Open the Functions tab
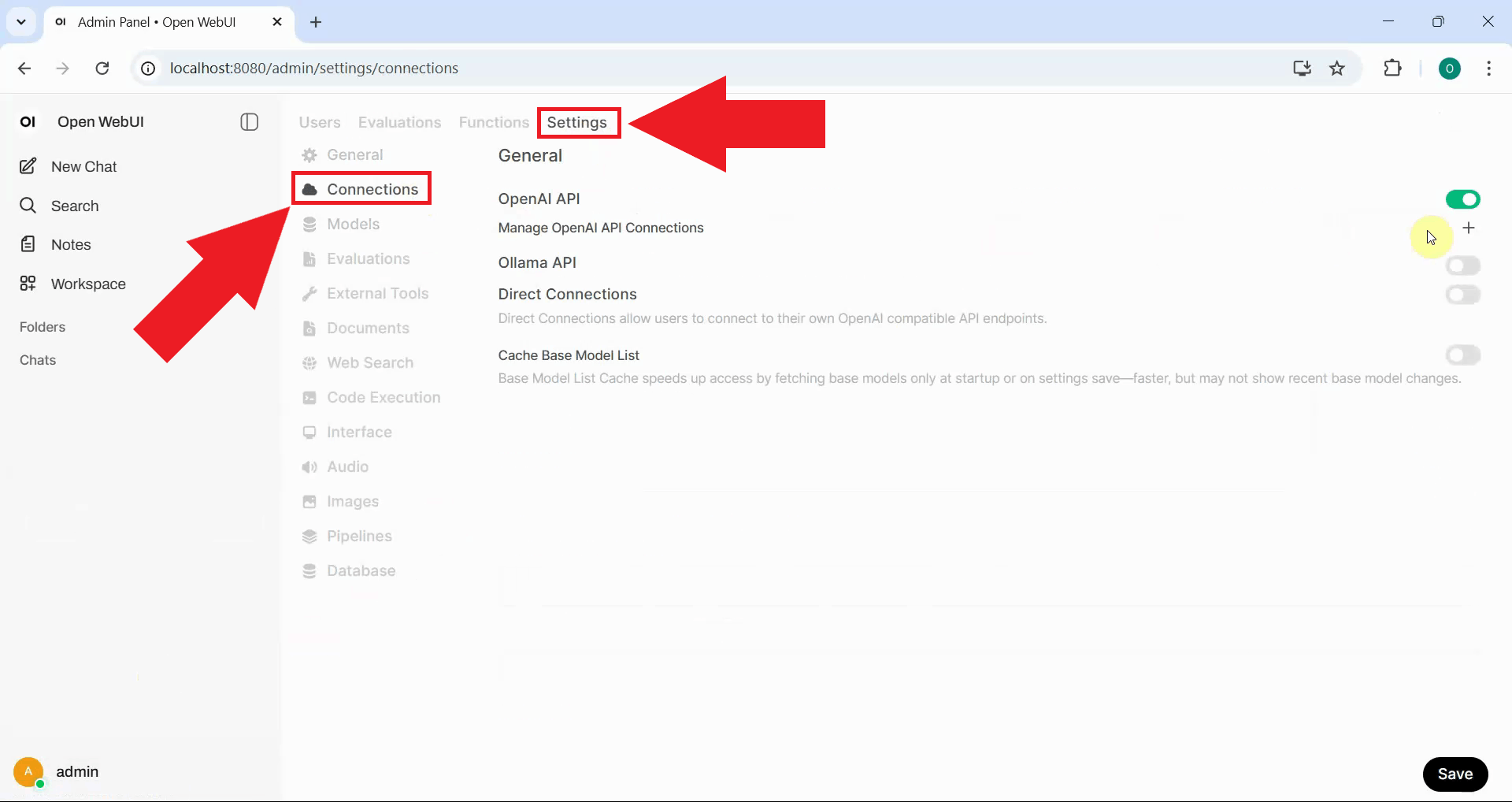The image size is (1512, 802). pyautogui.click(x=493, y=122)
